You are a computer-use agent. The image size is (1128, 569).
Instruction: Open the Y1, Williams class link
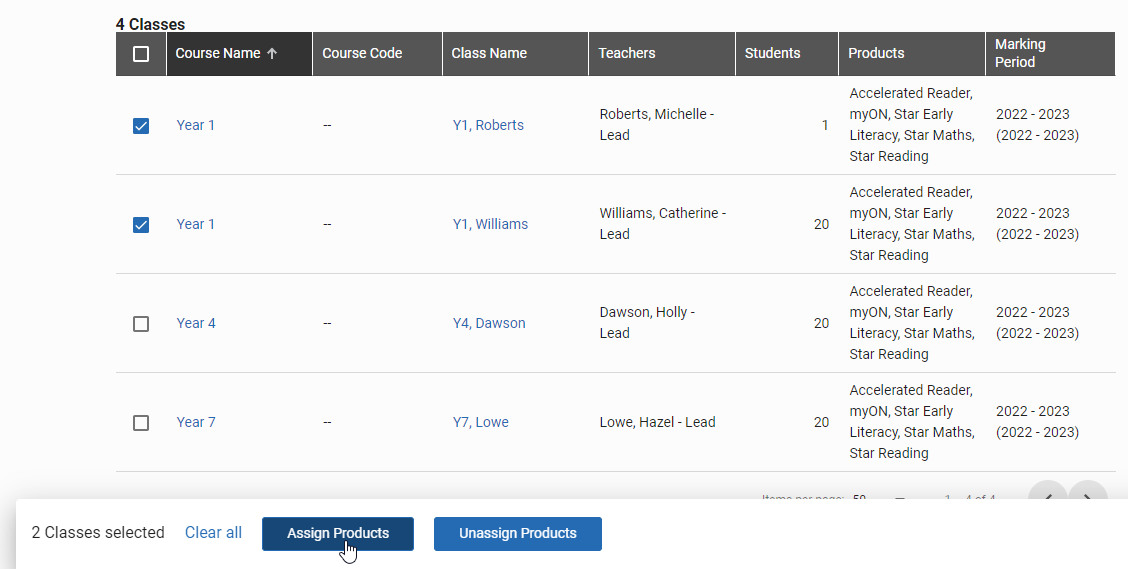(x=491, y=224)
